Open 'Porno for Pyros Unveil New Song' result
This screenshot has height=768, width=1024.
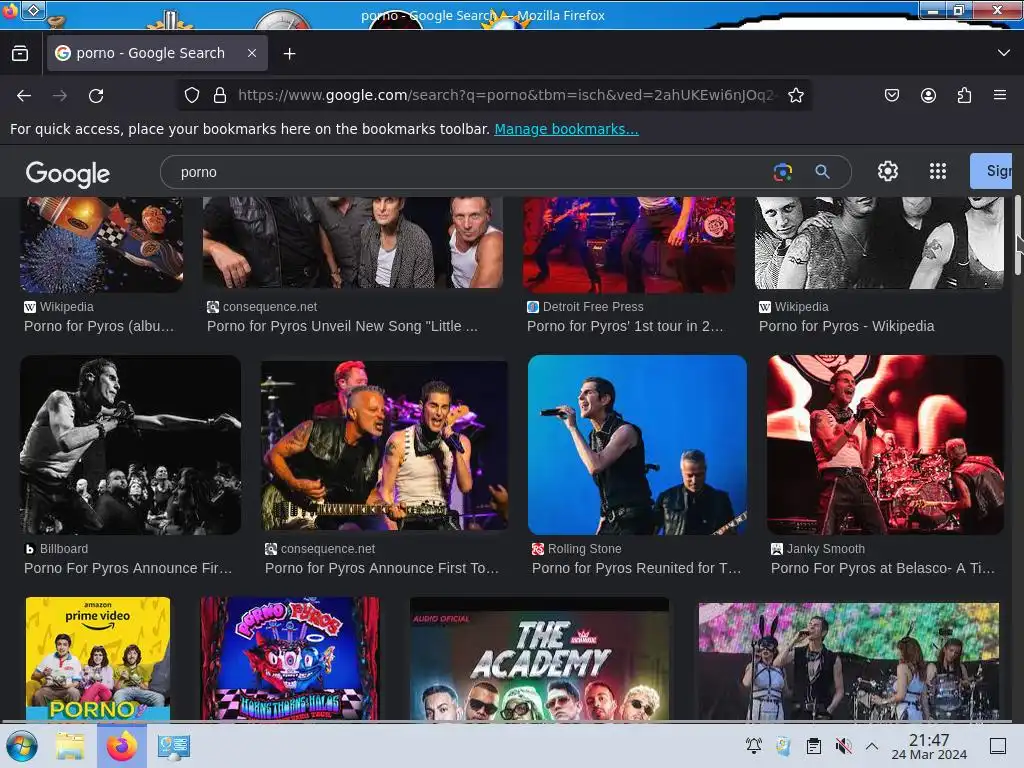coord(342,327)
